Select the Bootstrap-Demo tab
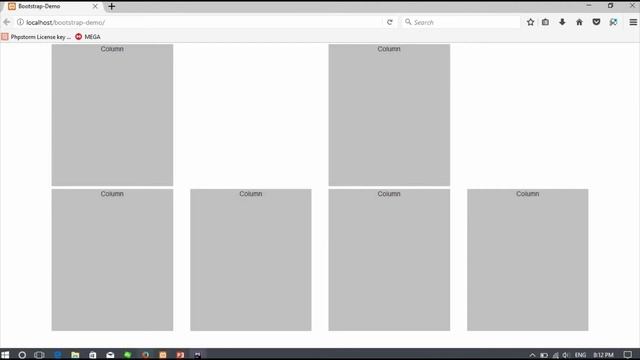 [52, 7]
